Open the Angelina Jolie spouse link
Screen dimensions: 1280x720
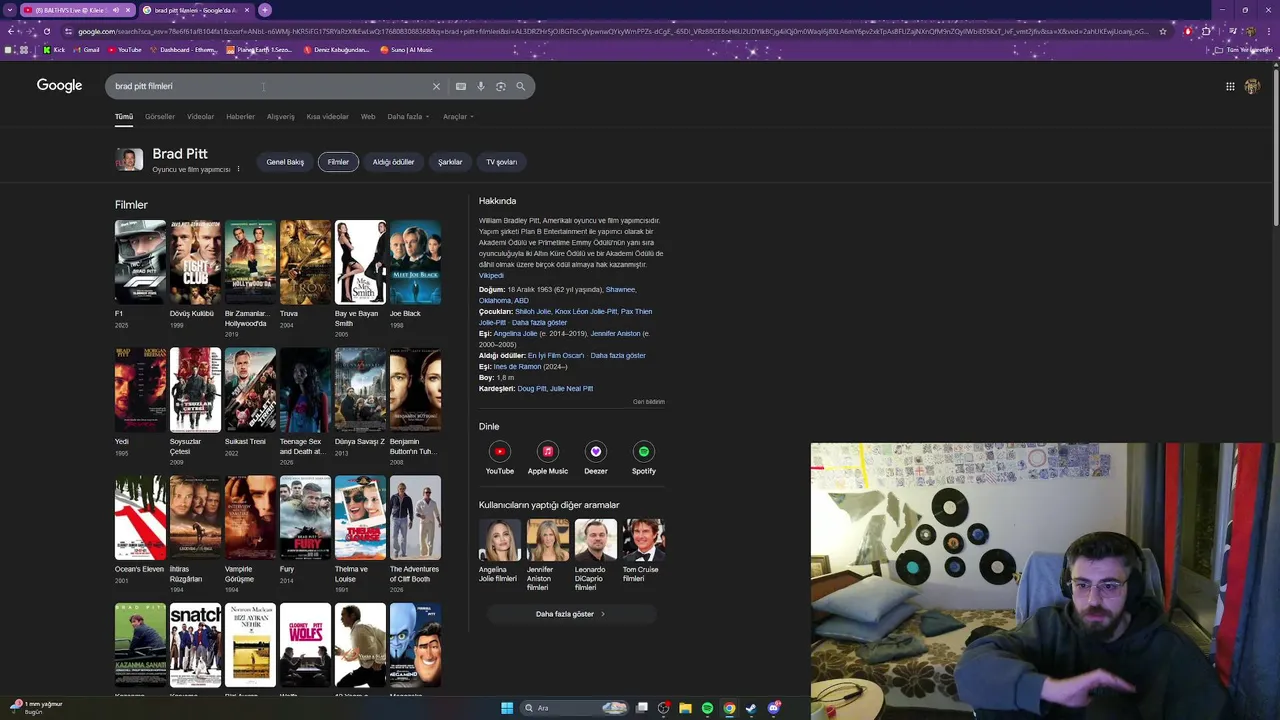515,334
